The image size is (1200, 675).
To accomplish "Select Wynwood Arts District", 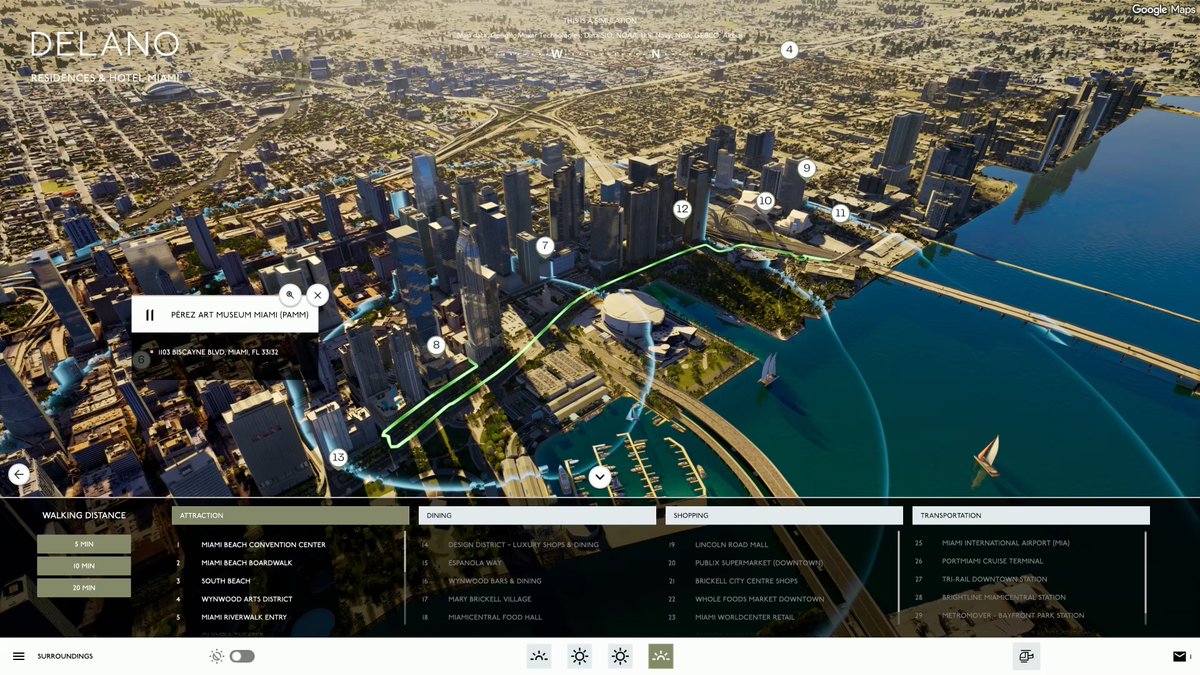I will 247,599.
